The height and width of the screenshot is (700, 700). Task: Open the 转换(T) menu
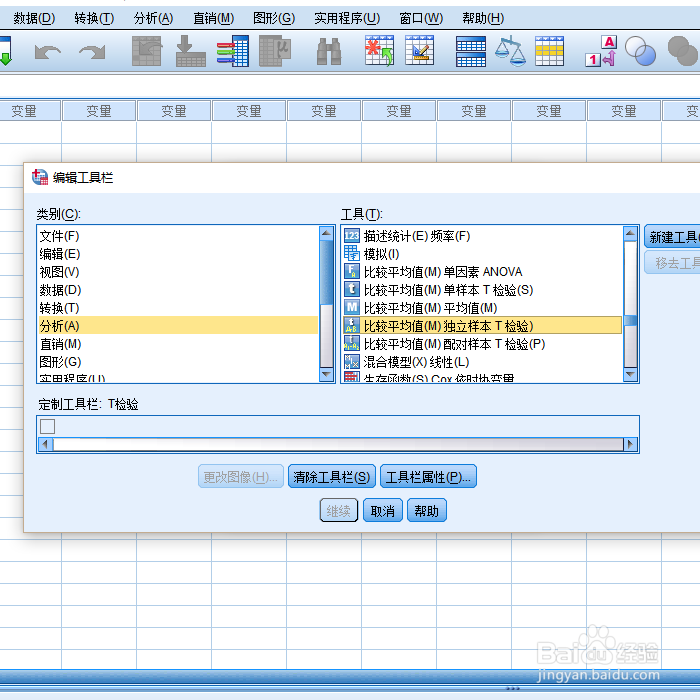click(x=94, y=18)
